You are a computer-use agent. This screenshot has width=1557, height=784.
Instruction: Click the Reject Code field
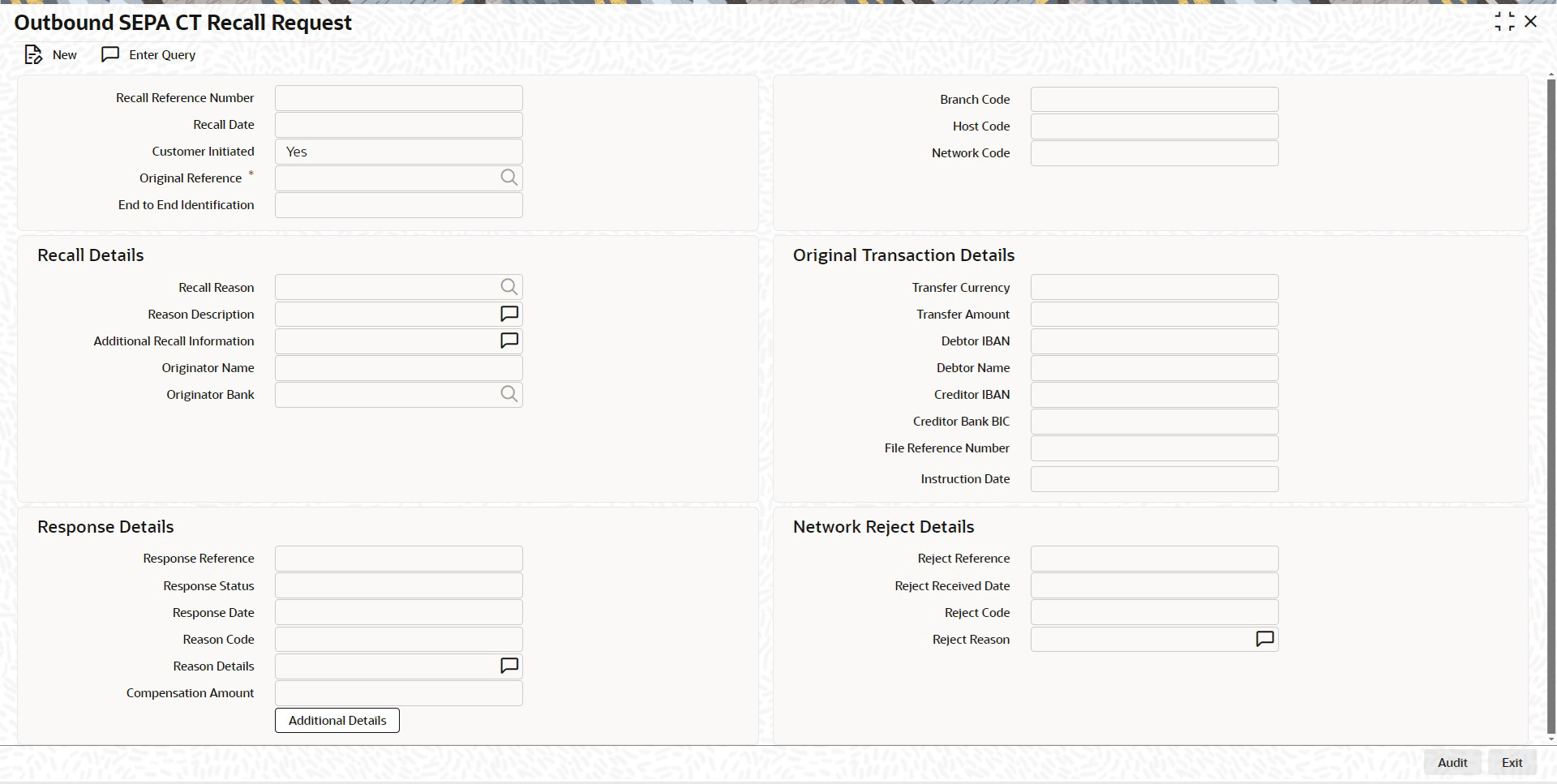1155,612
